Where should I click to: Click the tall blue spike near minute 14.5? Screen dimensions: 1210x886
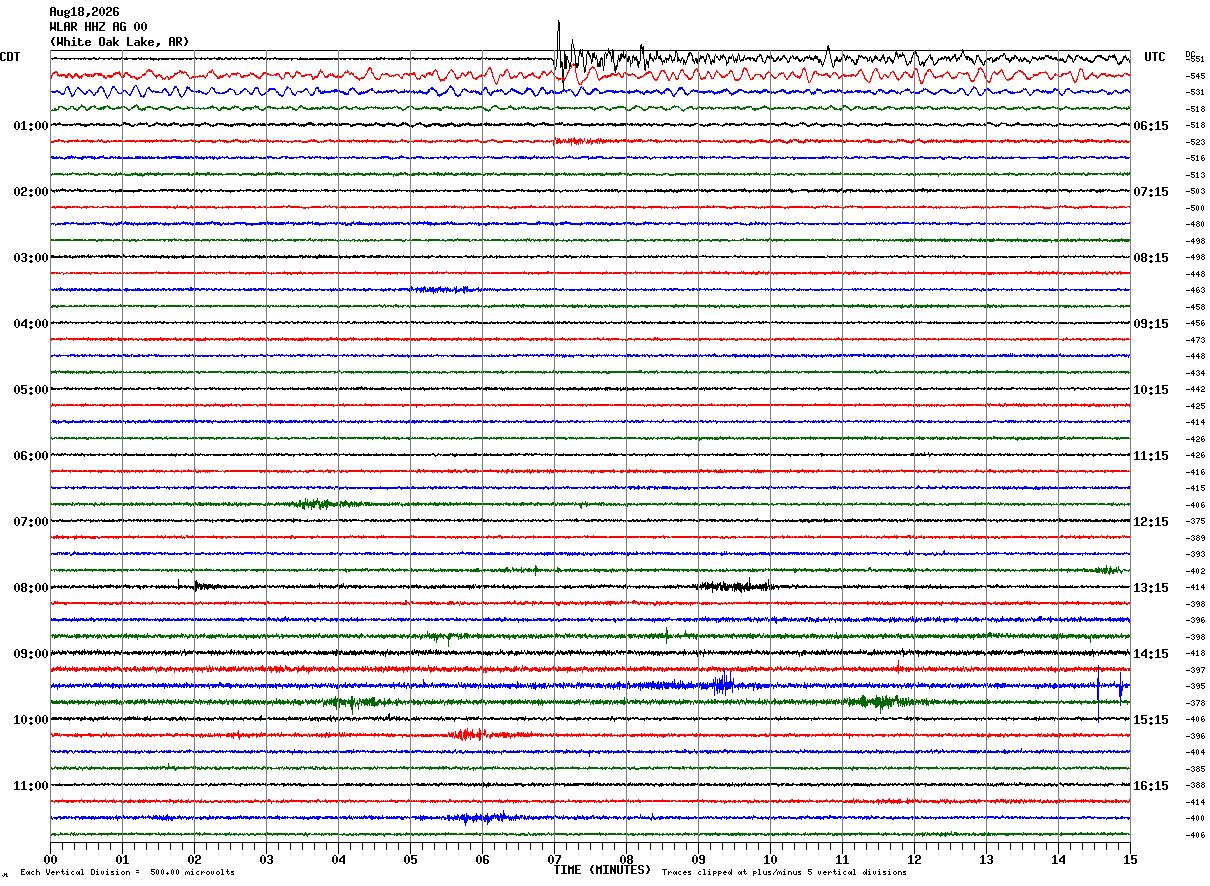pos(1098,693)
